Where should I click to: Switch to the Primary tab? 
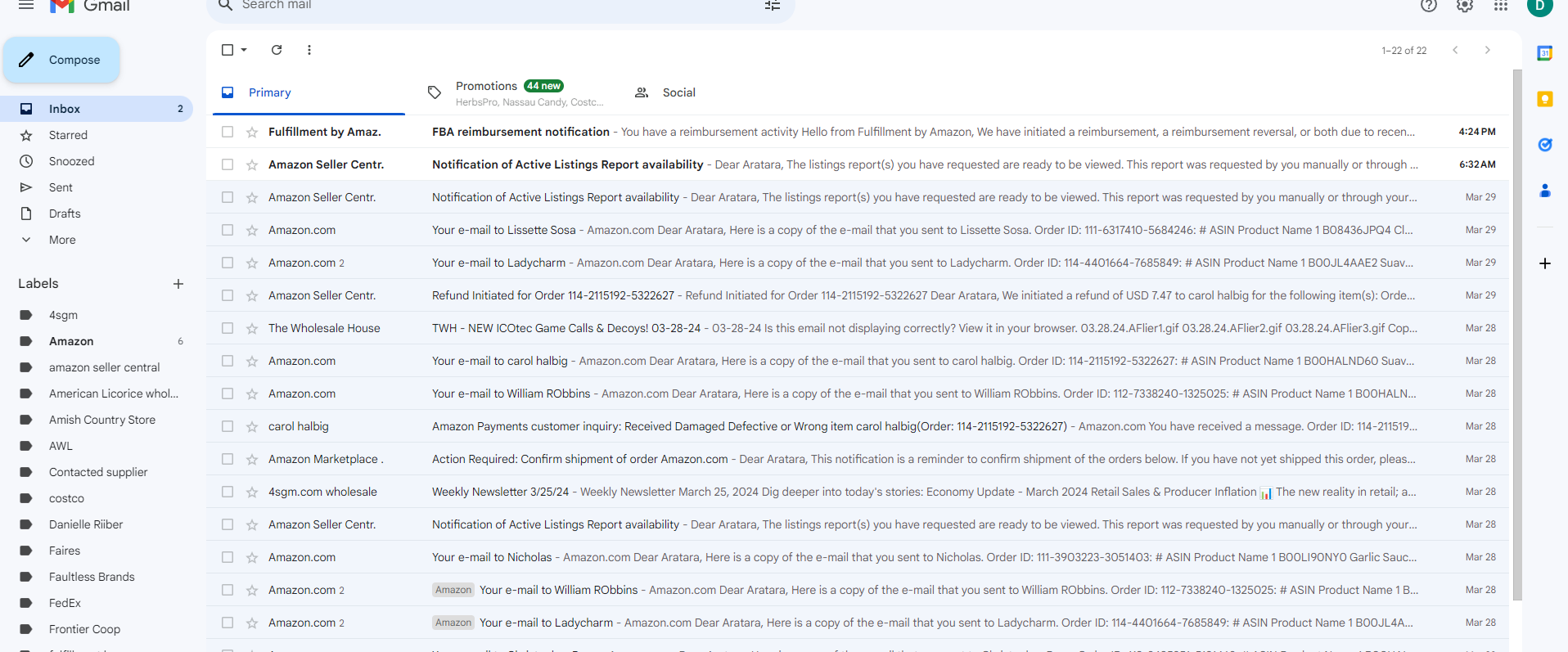pos(309,92)
